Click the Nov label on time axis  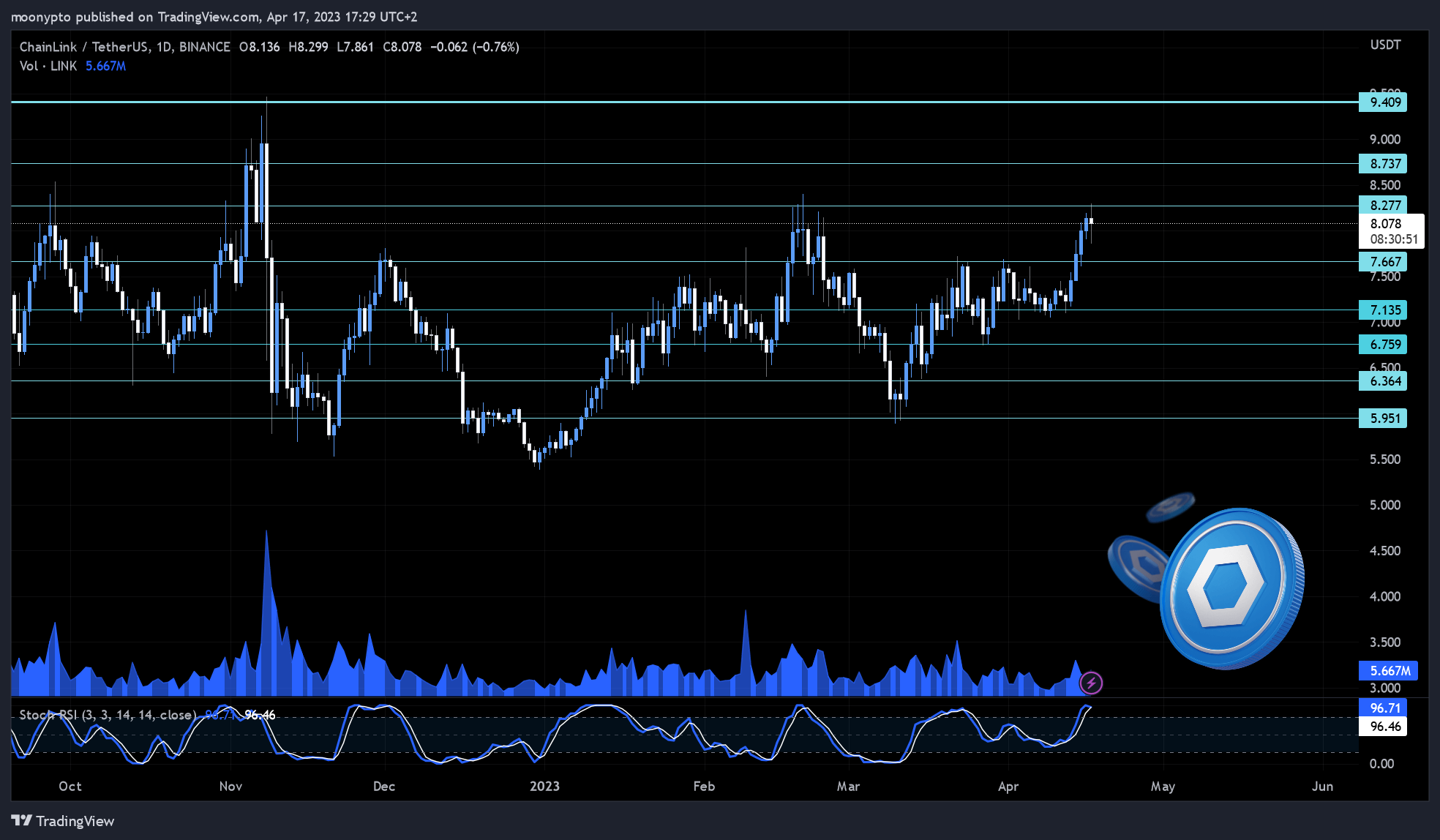click(230, 786)
